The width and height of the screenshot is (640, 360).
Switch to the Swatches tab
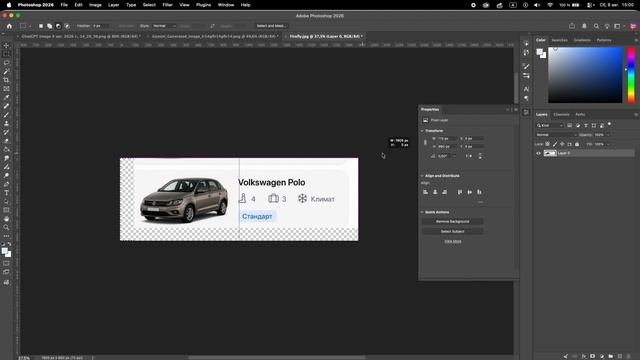559,40
